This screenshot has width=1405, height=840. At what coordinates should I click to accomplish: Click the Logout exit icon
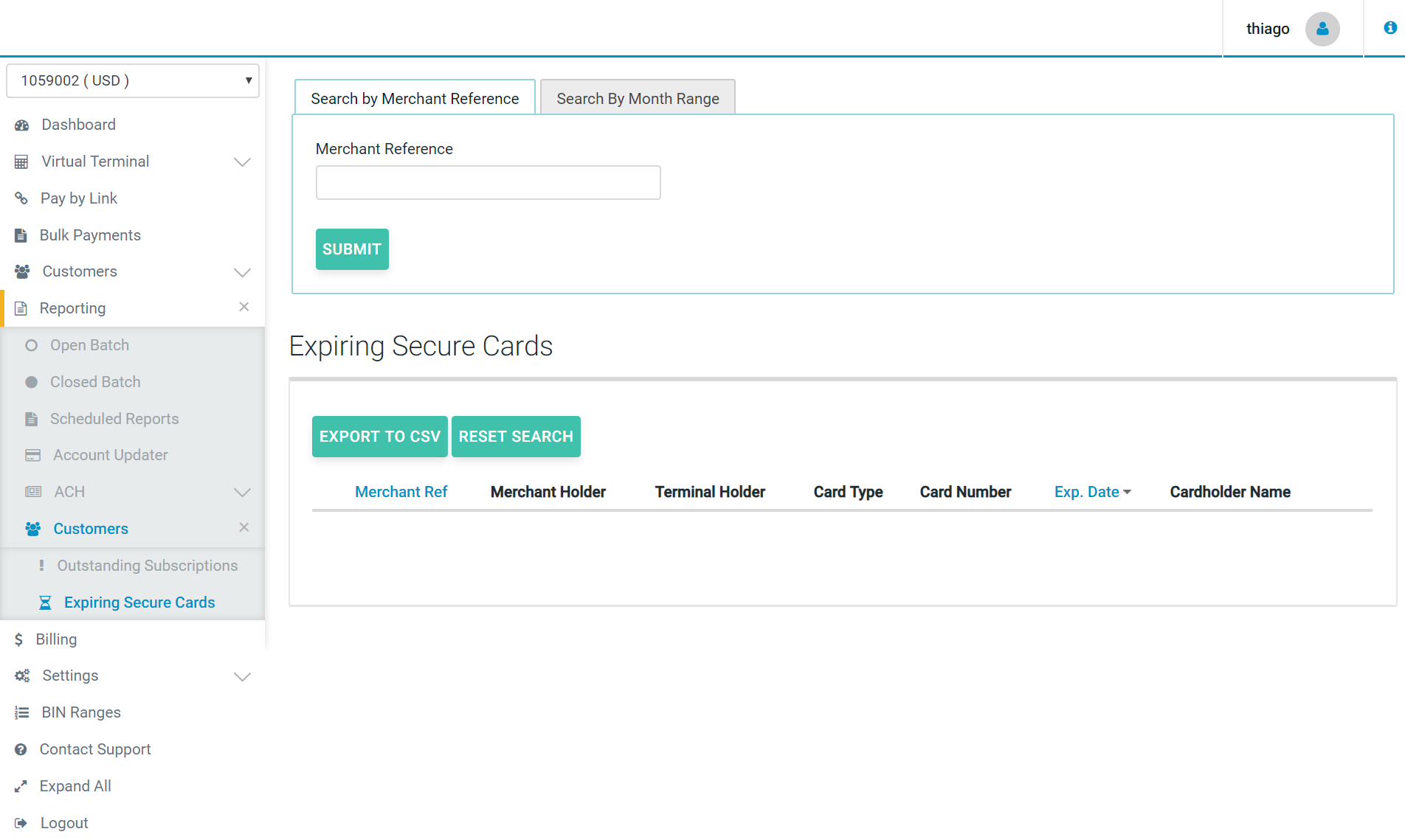point(21,823)
